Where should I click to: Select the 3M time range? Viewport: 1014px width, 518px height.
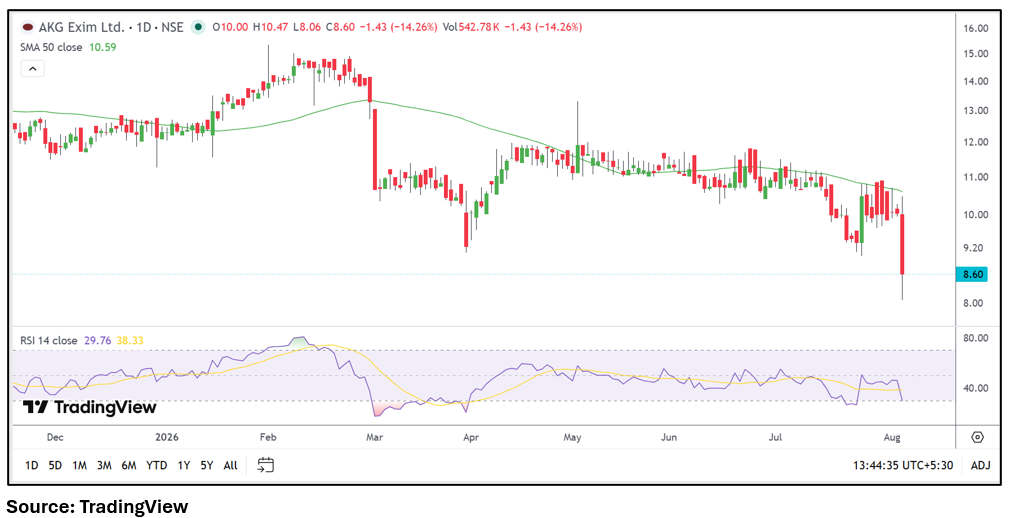(x=104, y=465)
